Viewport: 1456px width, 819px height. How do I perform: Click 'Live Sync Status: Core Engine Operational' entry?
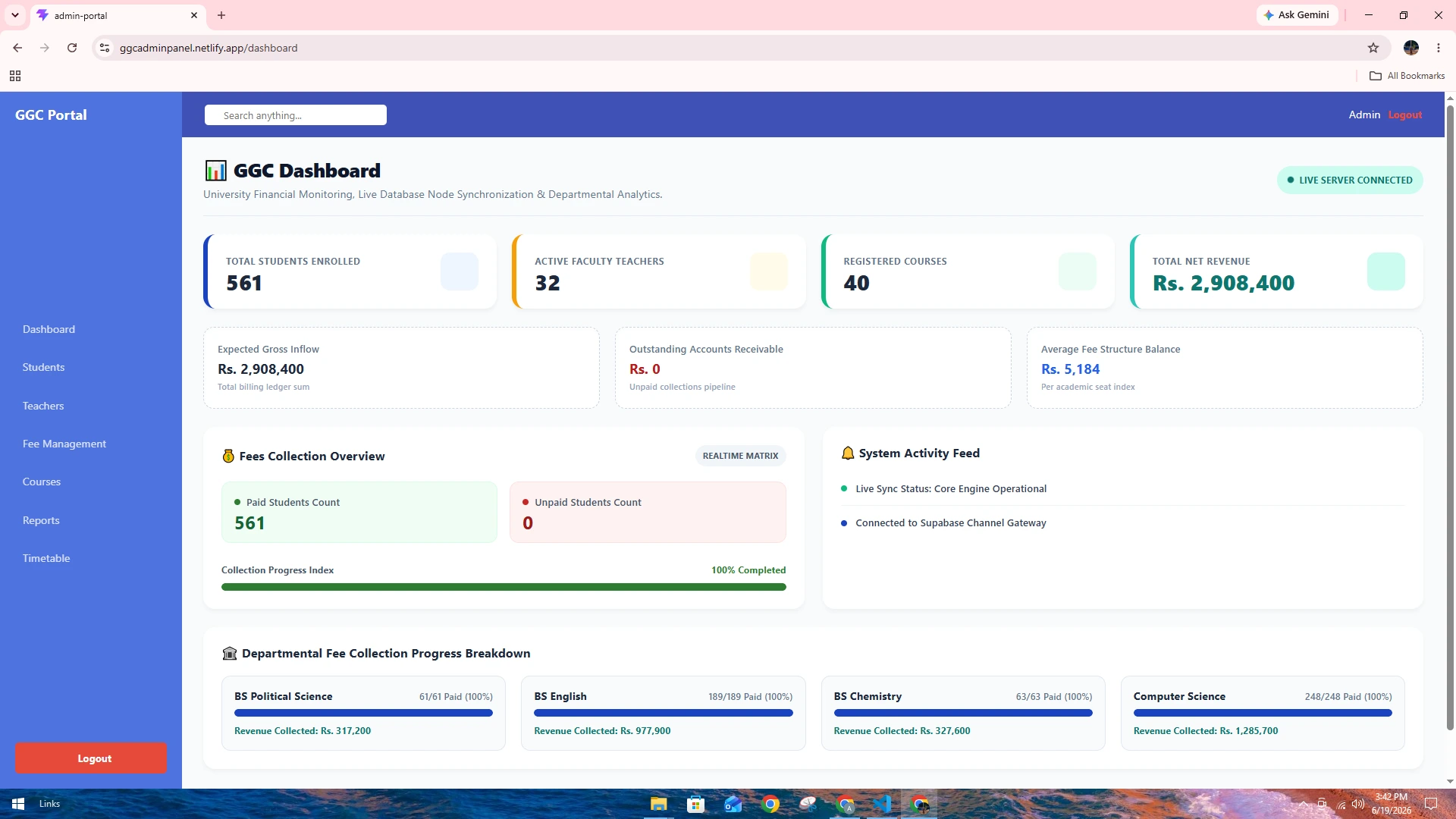(x=951, y=489)
